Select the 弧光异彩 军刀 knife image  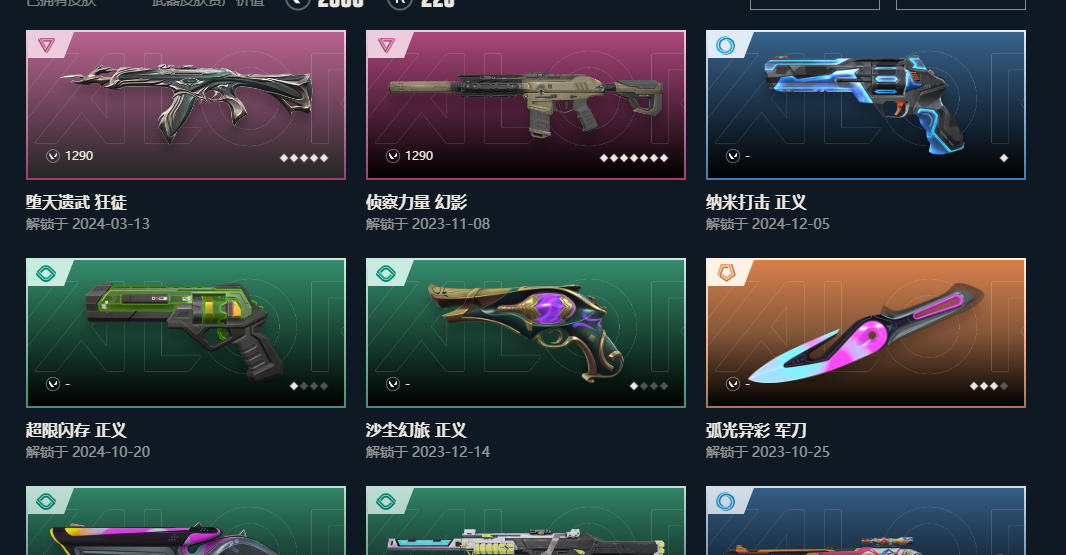867,333
